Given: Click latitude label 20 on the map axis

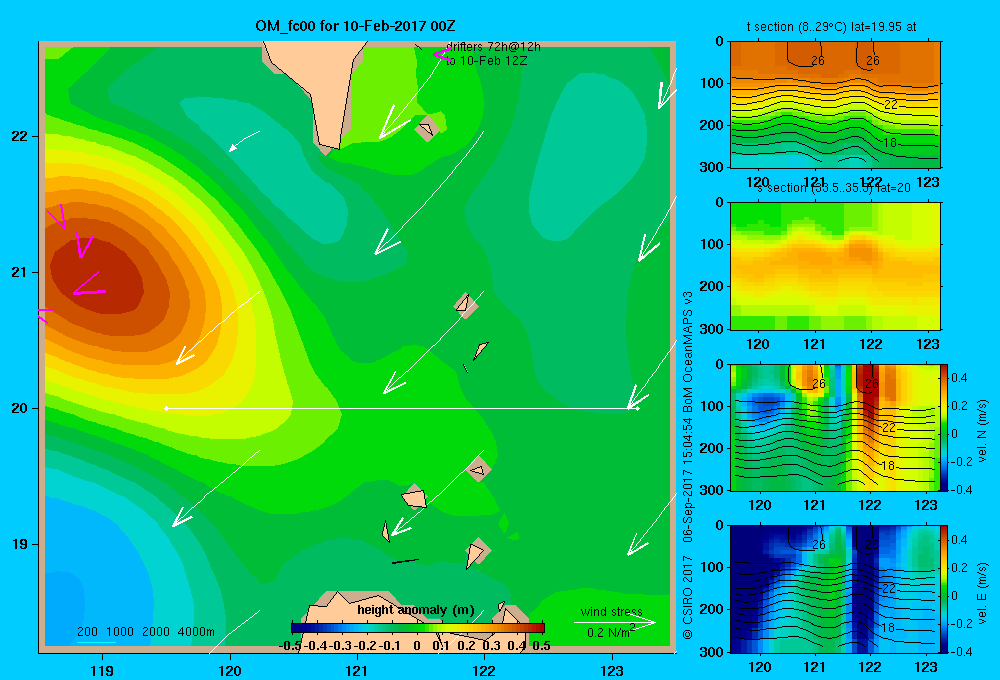Looking at the screenshot, I should pyautogui.click(x=20, y=408).
